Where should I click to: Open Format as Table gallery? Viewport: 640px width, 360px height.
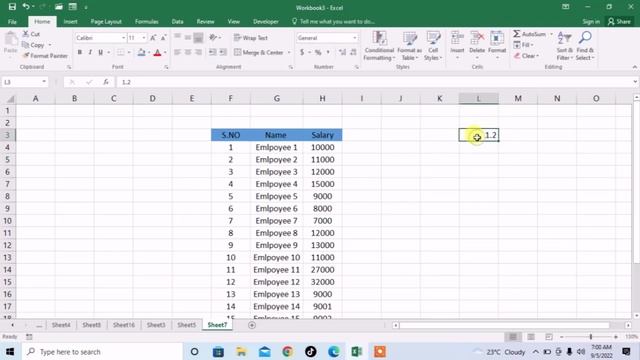point(409,46)
